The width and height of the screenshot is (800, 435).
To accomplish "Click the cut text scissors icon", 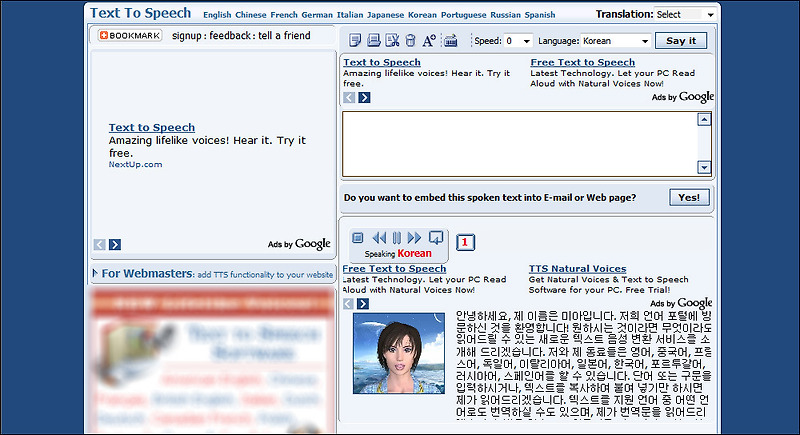I will (392, 40).
